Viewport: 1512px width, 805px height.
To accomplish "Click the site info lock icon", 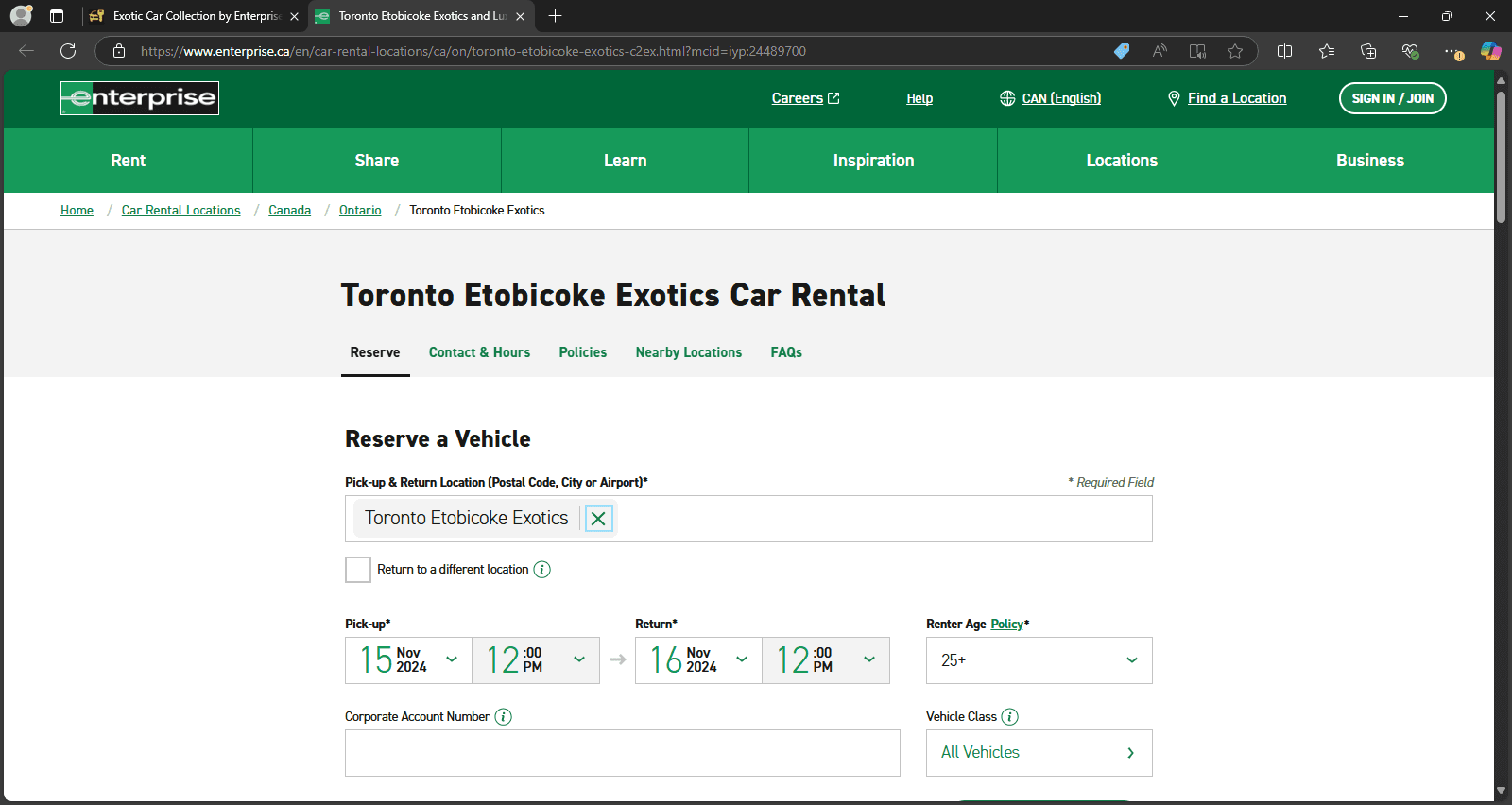I will 119,51.
